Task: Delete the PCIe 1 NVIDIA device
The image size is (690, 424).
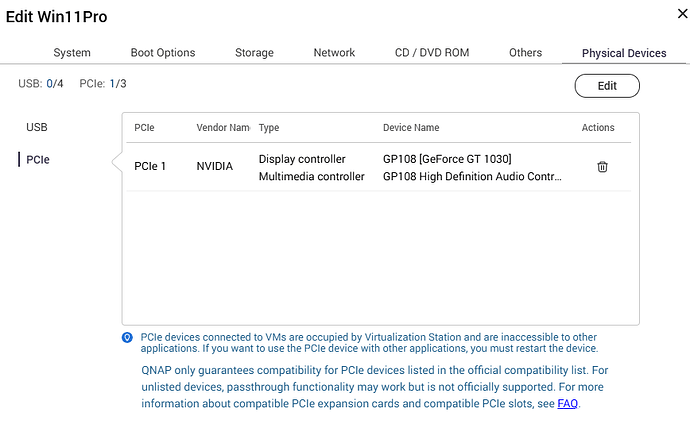Action: tap(602, 167)
